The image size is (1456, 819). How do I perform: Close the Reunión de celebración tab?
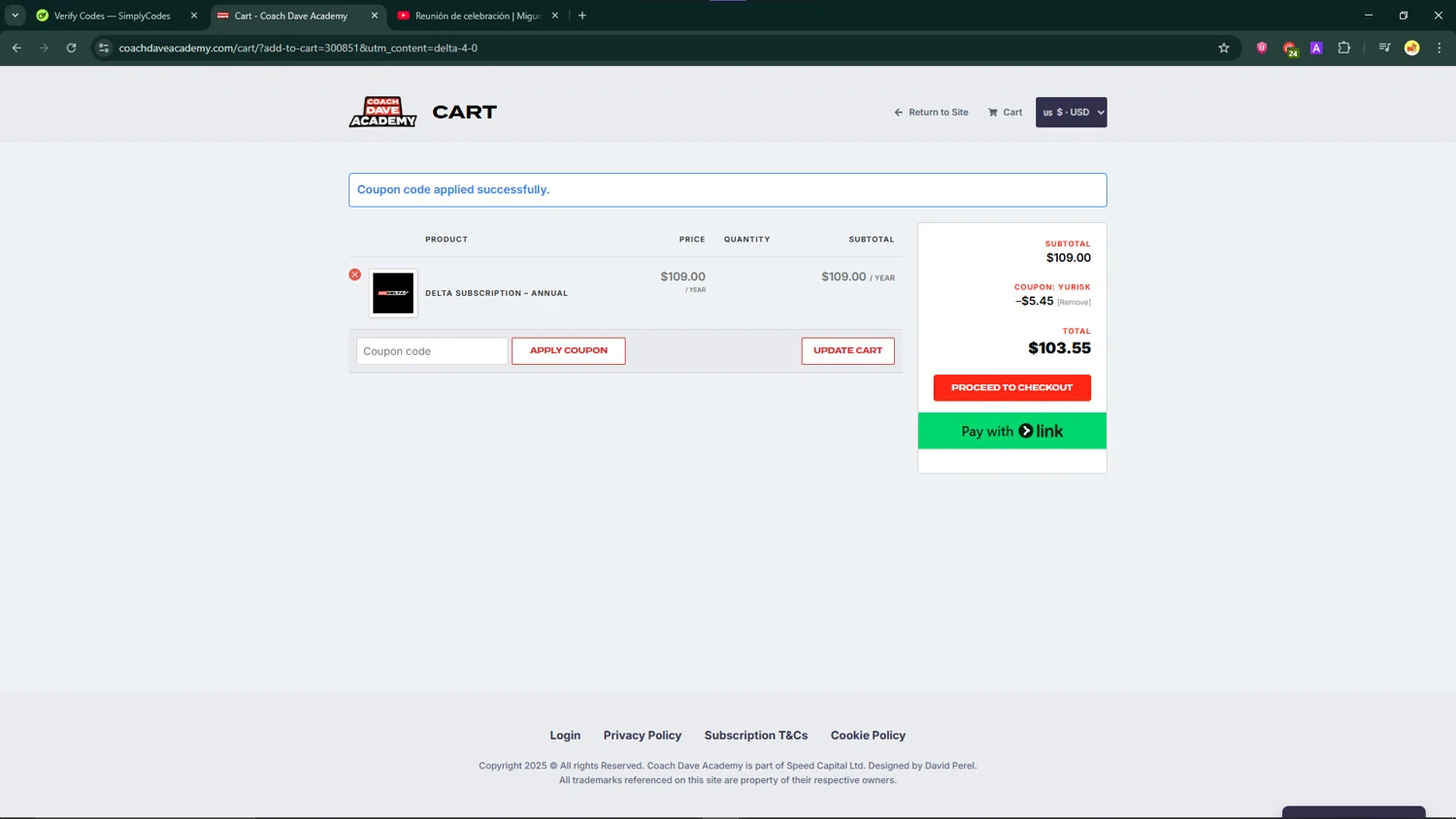[555, 16]
